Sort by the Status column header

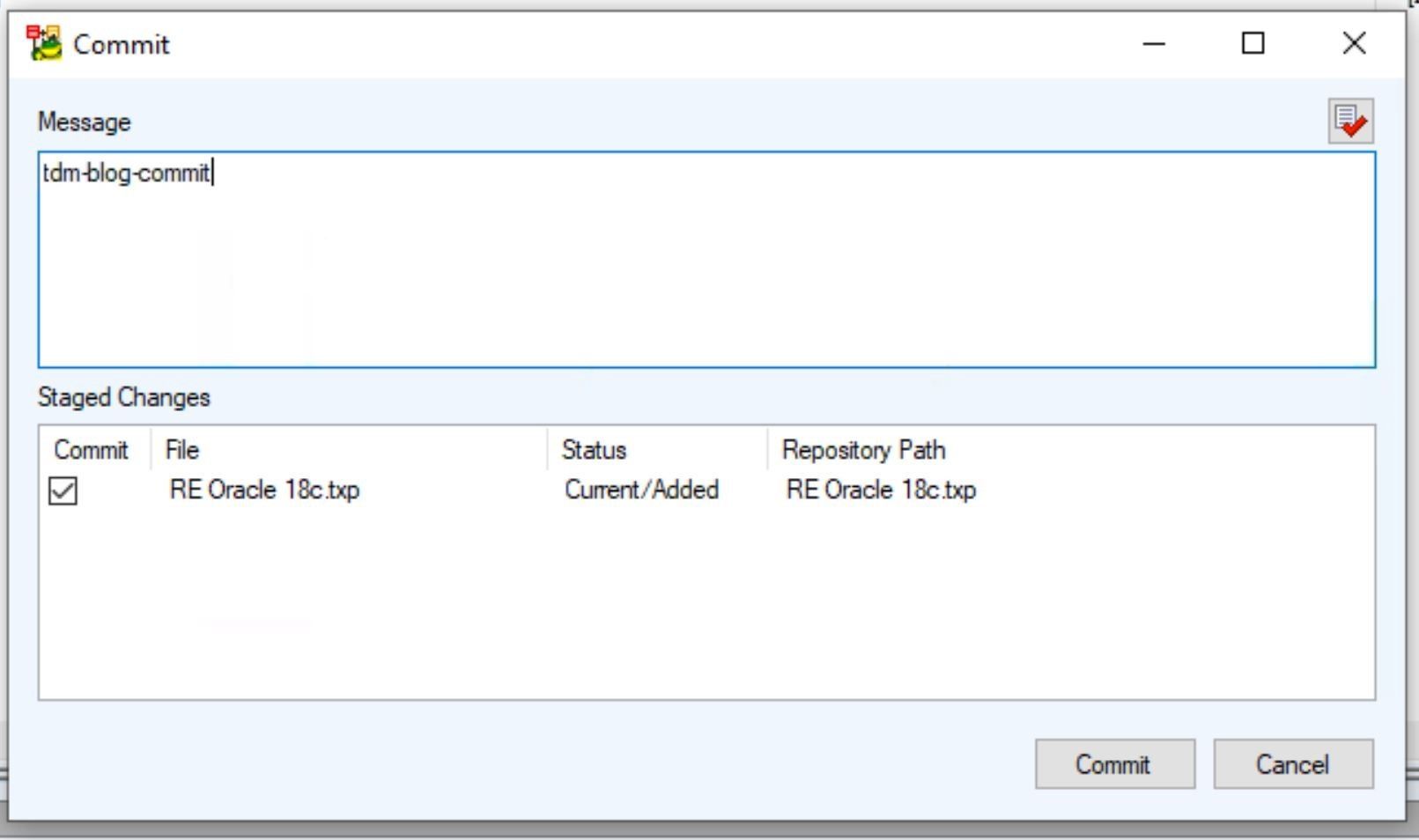pos(657,450)
